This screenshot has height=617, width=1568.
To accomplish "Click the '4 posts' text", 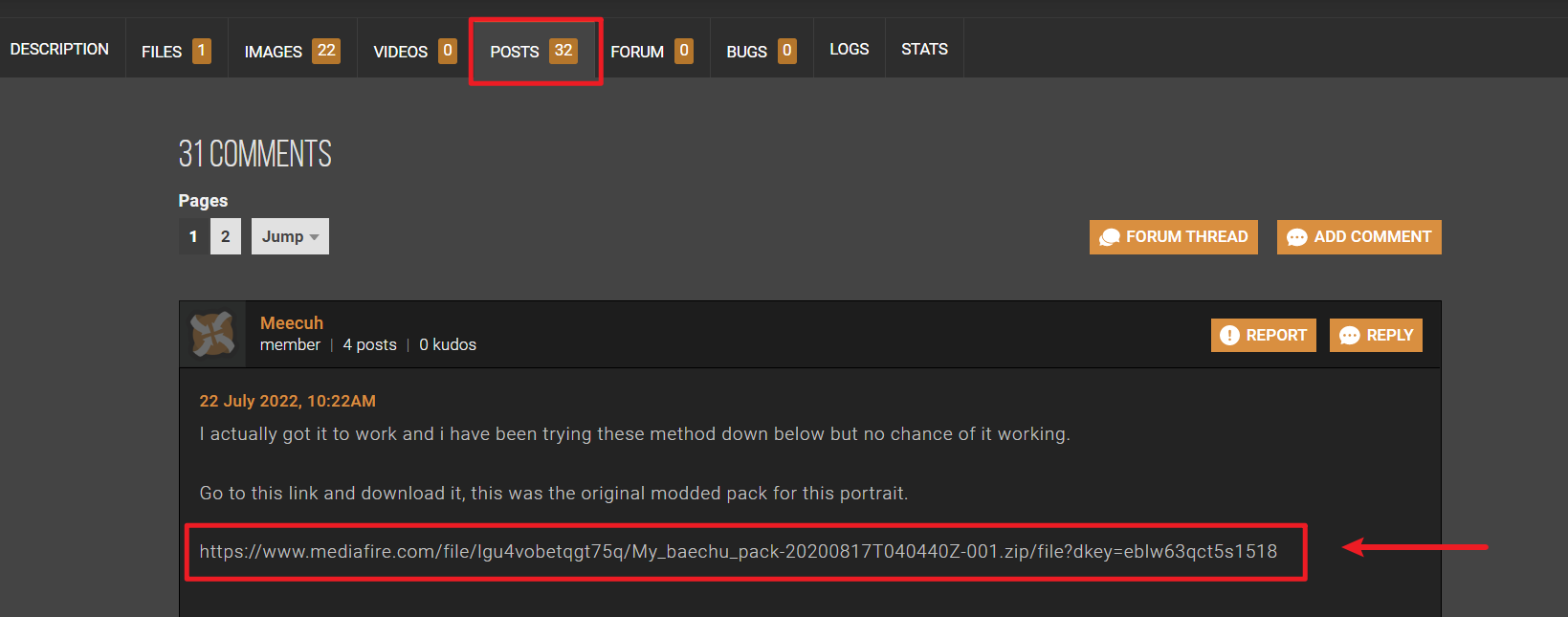I will tap(369, 344).
